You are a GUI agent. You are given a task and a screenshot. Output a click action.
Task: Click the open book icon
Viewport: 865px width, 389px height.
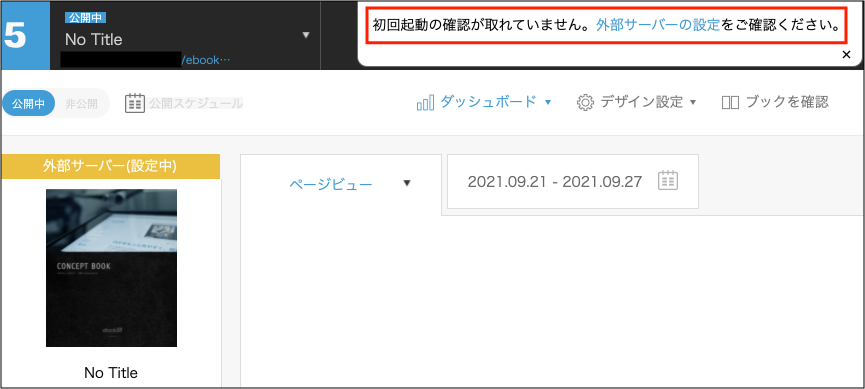click(730, 103)
